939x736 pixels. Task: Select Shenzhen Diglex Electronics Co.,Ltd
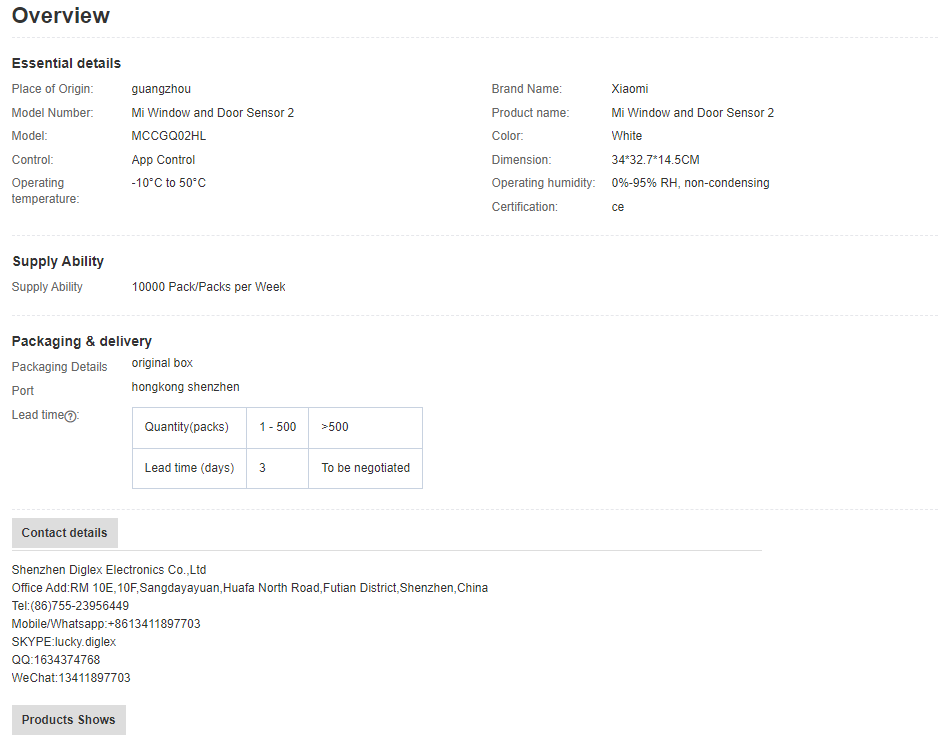[109, 570]
